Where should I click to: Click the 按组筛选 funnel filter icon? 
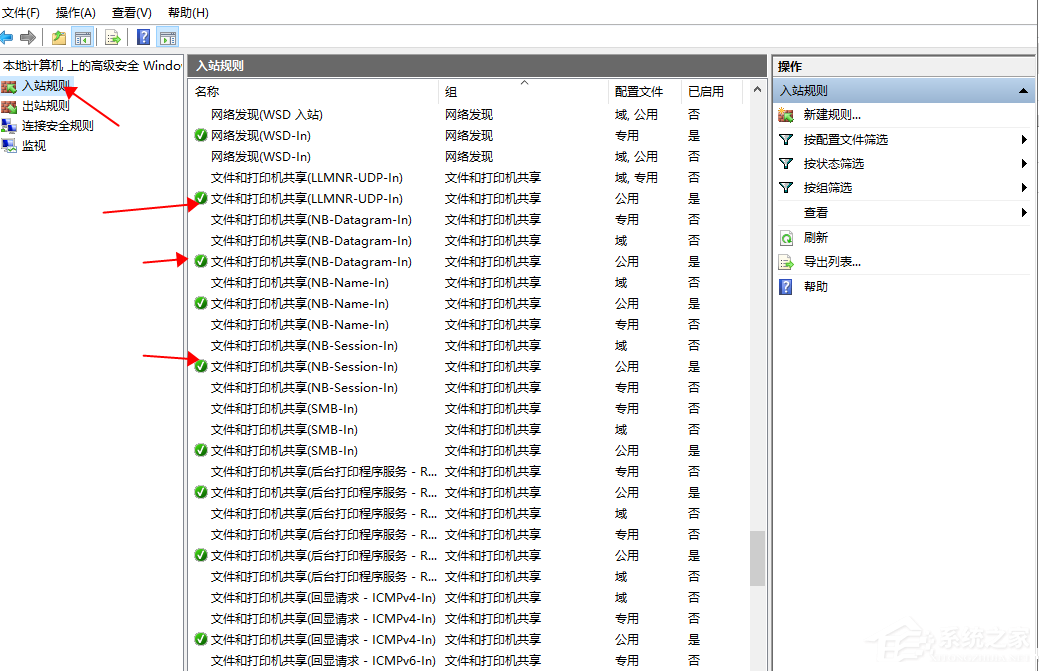click(786, 187)
